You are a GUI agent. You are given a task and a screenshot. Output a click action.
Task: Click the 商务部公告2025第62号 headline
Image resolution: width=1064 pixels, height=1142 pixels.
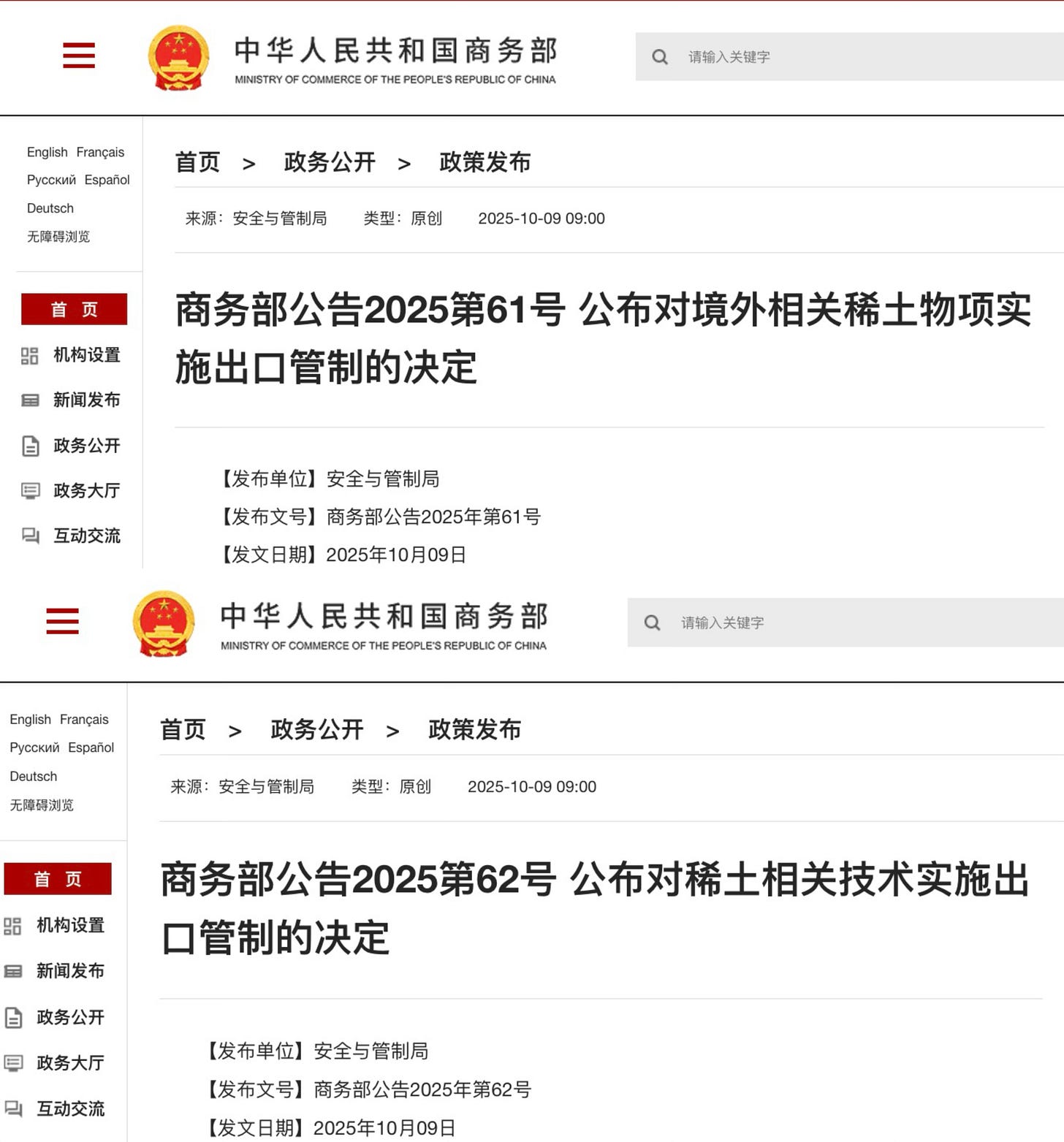(x=595, y=908)
